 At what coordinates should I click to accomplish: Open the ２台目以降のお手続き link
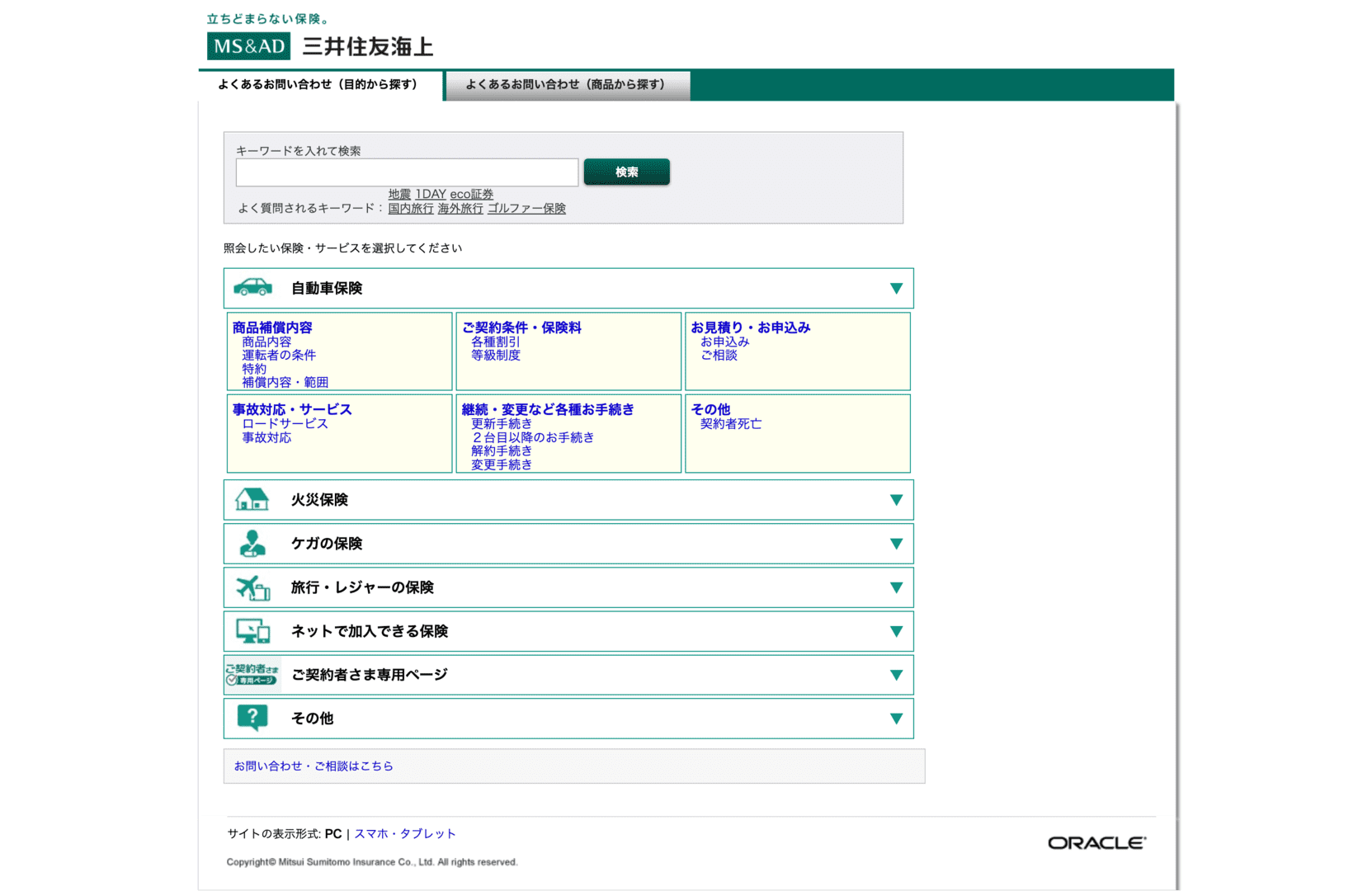click(x=533, y=437)
